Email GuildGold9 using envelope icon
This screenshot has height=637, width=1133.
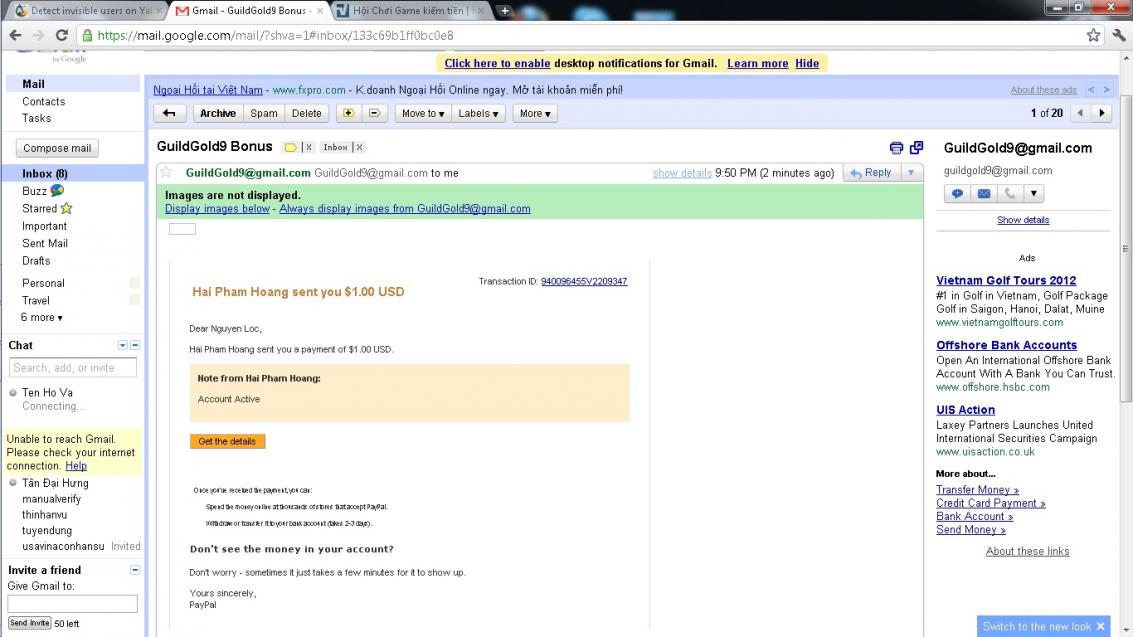[983, 194]
